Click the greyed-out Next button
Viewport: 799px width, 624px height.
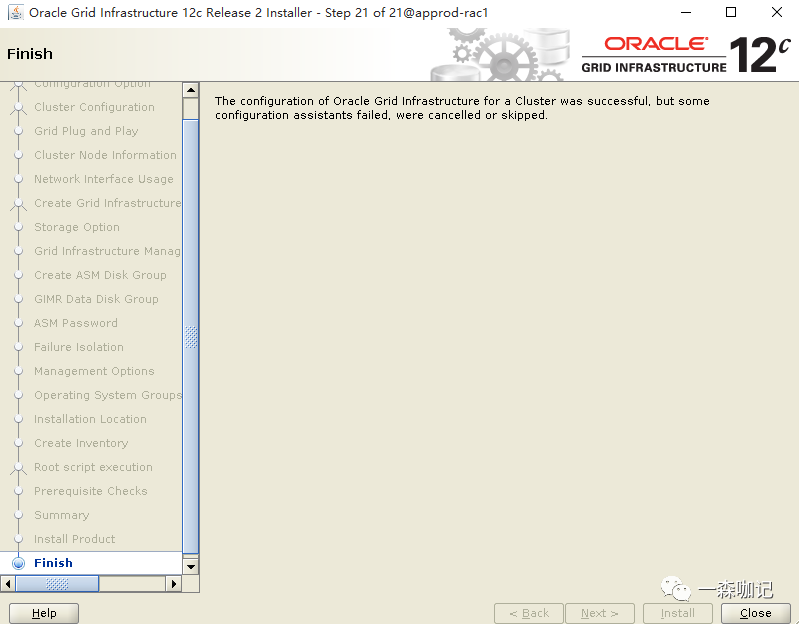[600, 613]
